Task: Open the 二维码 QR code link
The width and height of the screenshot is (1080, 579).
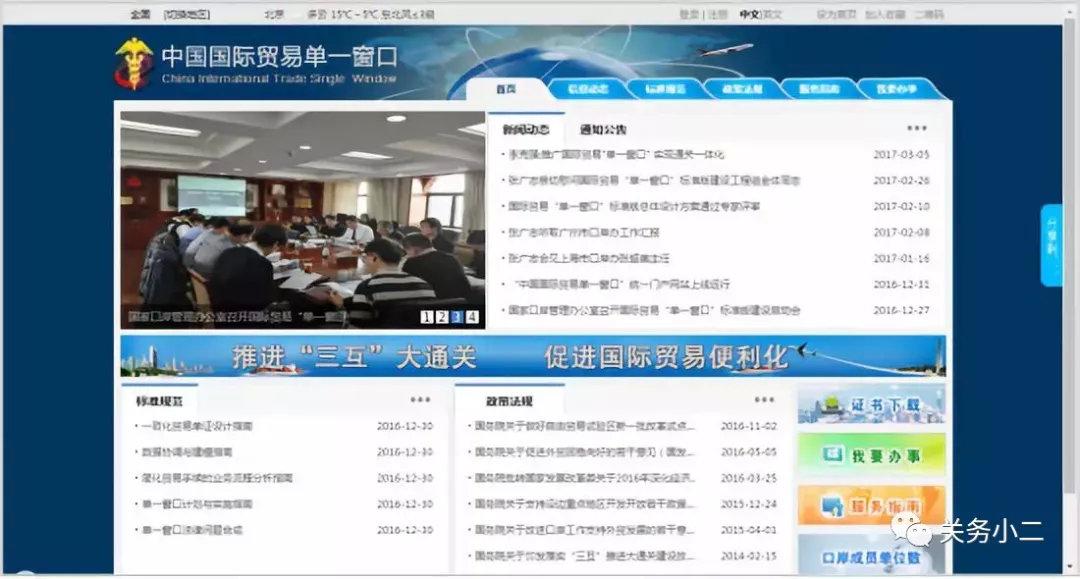Action: pos(928,14)
